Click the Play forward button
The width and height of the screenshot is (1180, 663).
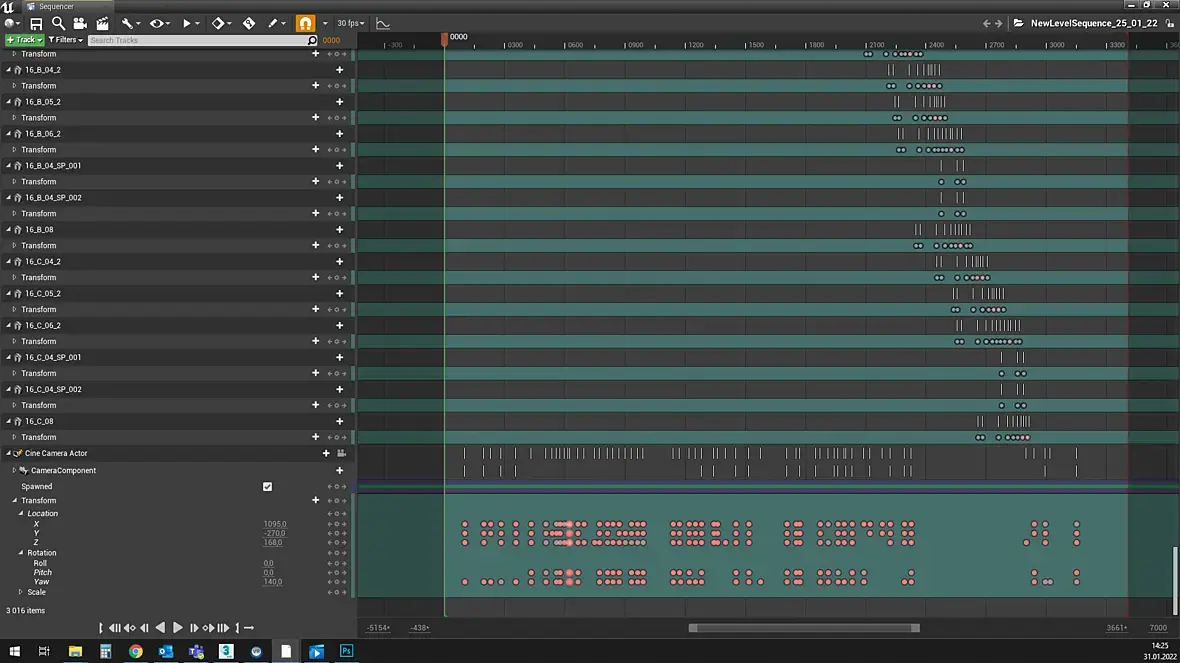click(178, 628)
